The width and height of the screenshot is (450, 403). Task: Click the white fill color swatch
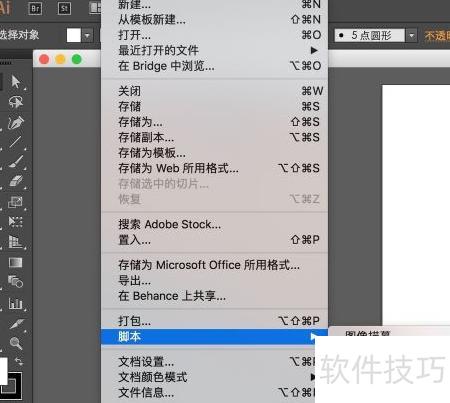(74, 35)
